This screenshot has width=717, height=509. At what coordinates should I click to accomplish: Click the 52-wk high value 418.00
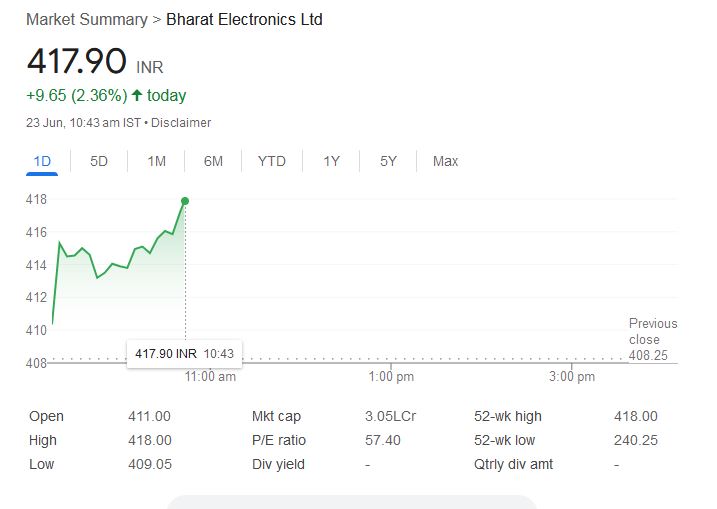point(635,416)
